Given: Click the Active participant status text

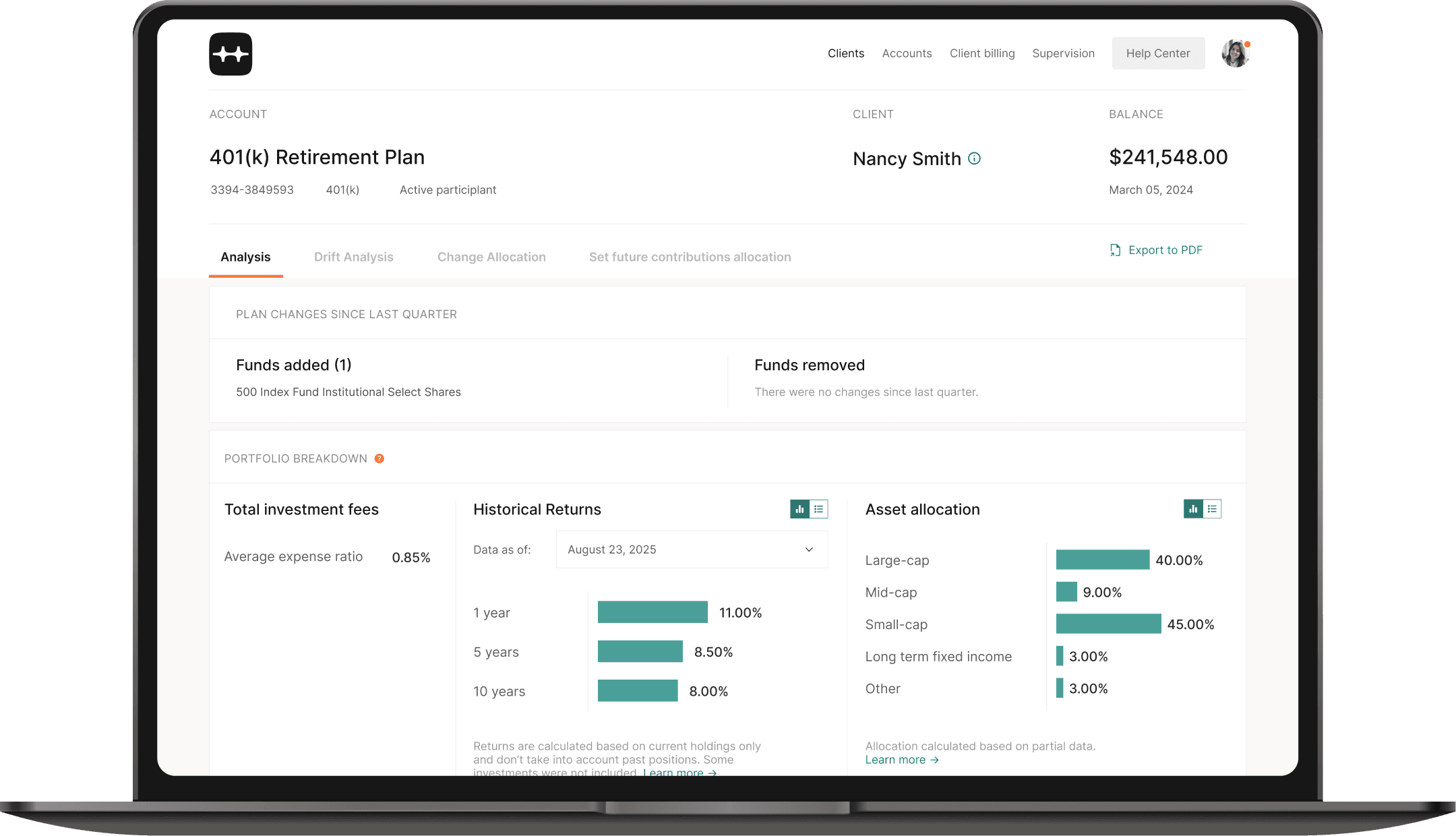Looking at the screenshot, I should 448,190.
